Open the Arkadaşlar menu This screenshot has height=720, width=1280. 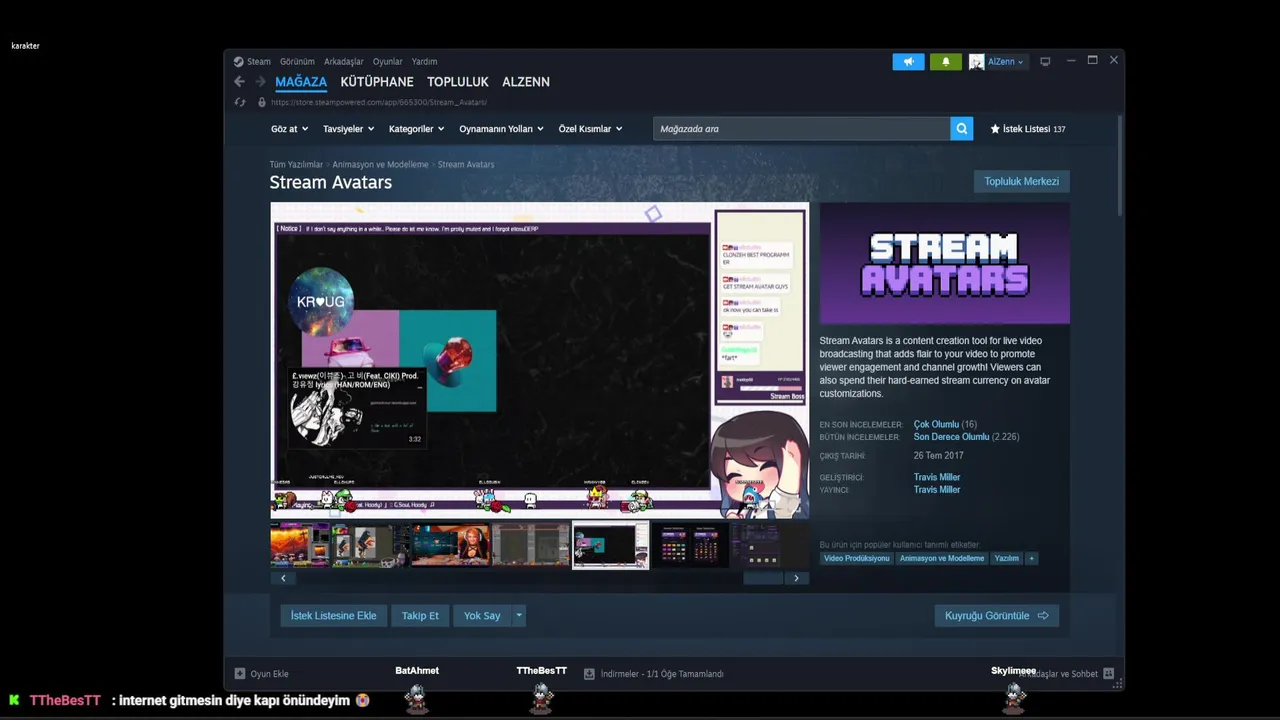344,62
